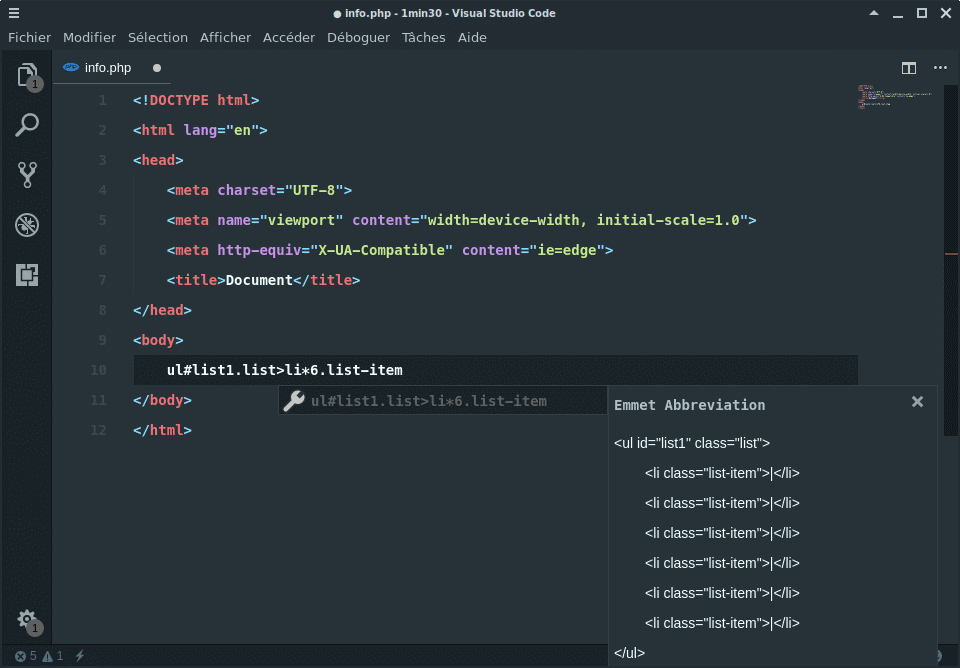Click the lightning bolt status bar icon
960x668 pixels.
click(x=80, y=656)
